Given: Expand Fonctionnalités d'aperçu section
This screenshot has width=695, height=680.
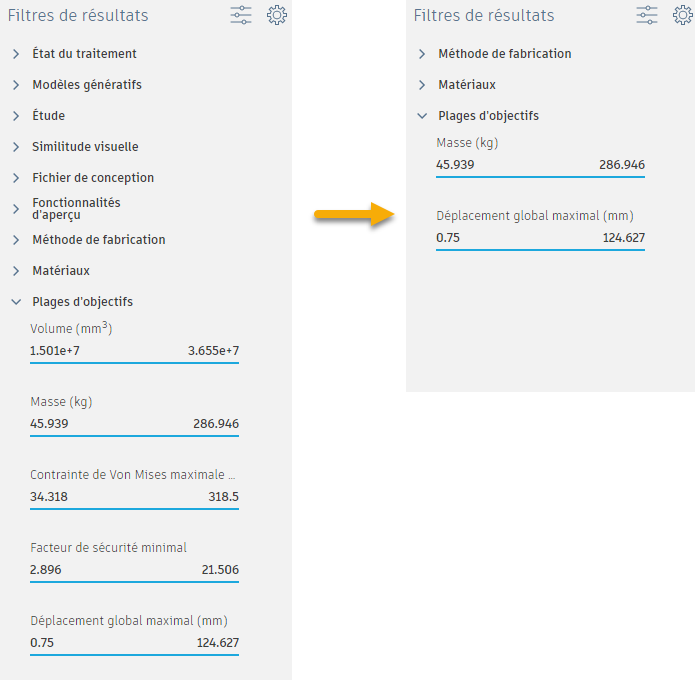Looking at the screenshot, I should click(76, 208).
